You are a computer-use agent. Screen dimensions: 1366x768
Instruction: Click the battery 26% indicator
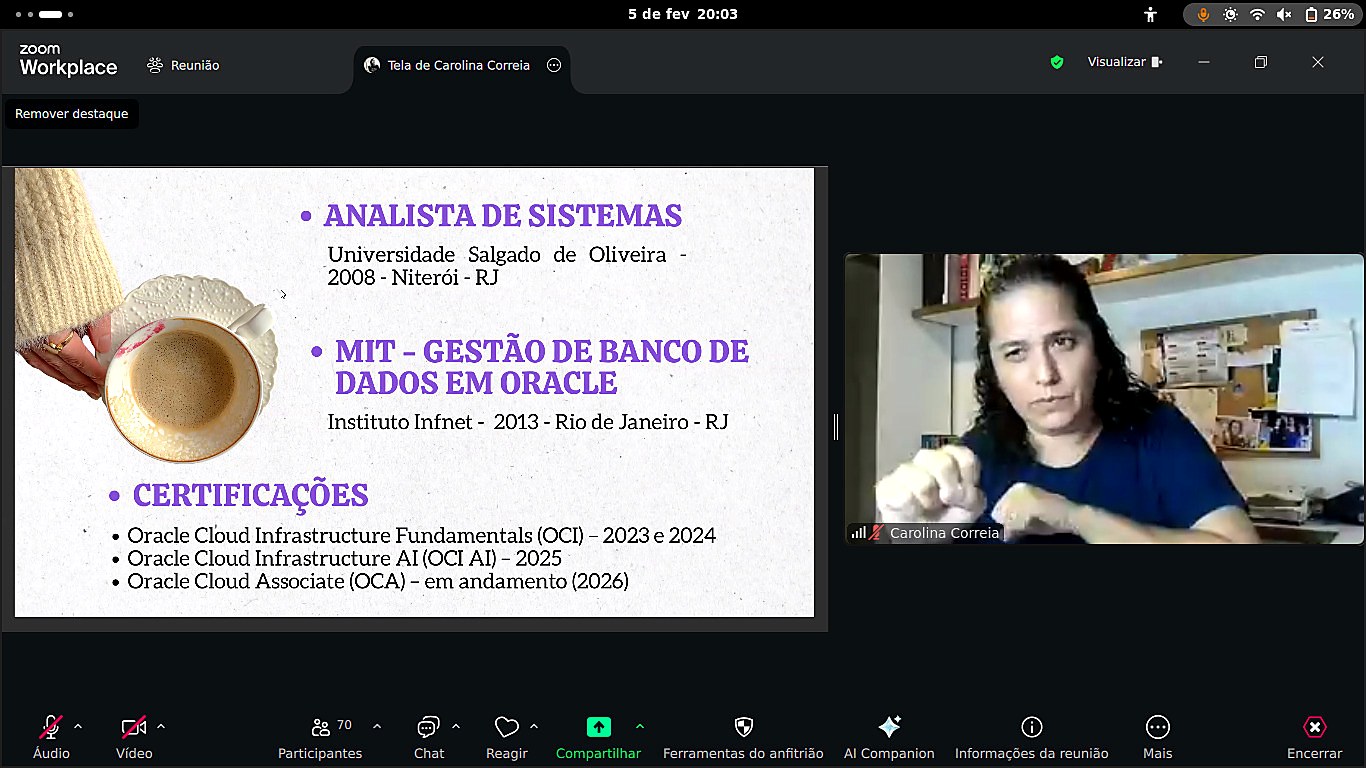[1329, 14]
